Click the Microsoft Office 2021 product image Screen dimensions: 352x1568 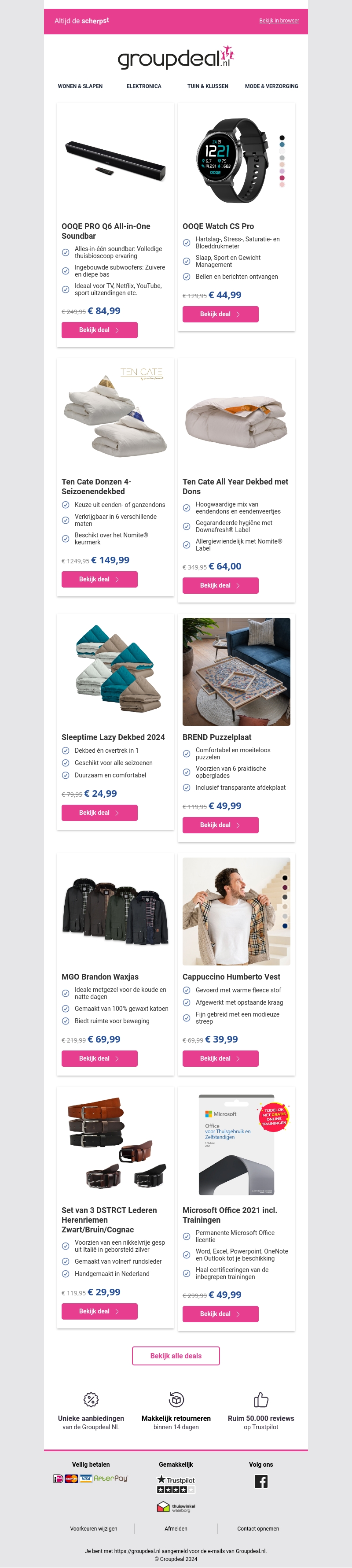pyautogui.click(x=236, y=1145)
